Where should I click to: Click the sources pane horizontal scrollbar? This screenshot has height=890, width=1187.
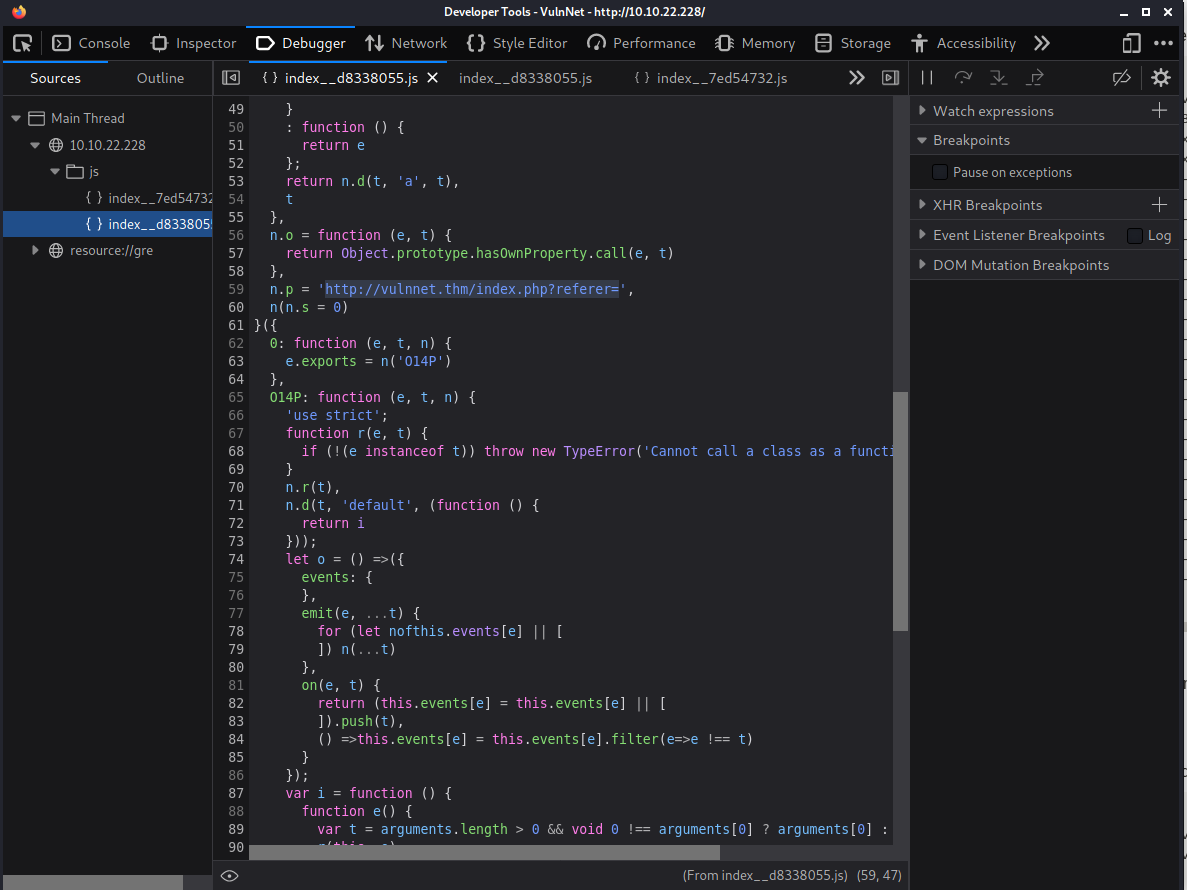pos(93,882)
